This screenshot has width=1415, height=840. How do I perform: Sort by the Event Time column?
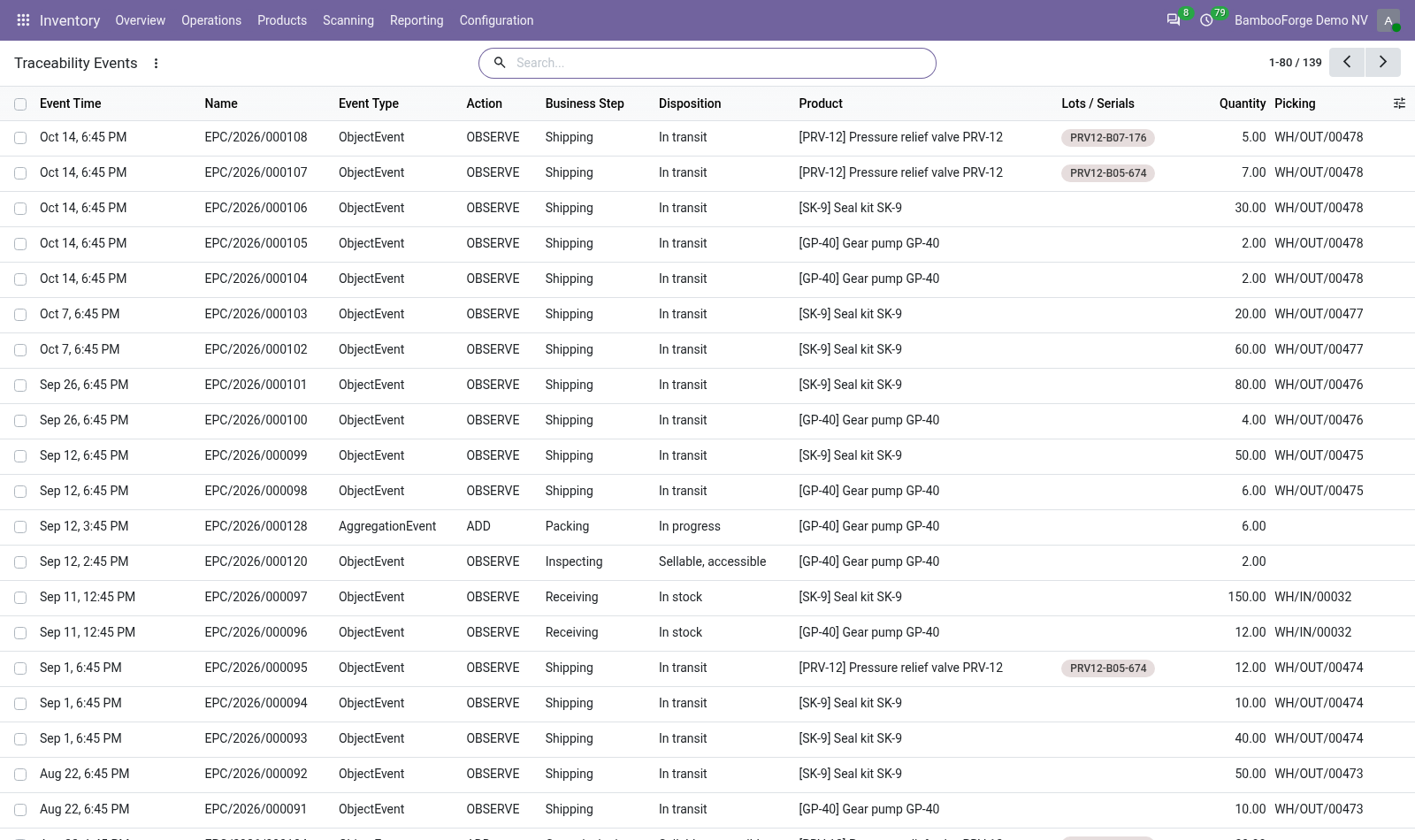pos(71,103)
